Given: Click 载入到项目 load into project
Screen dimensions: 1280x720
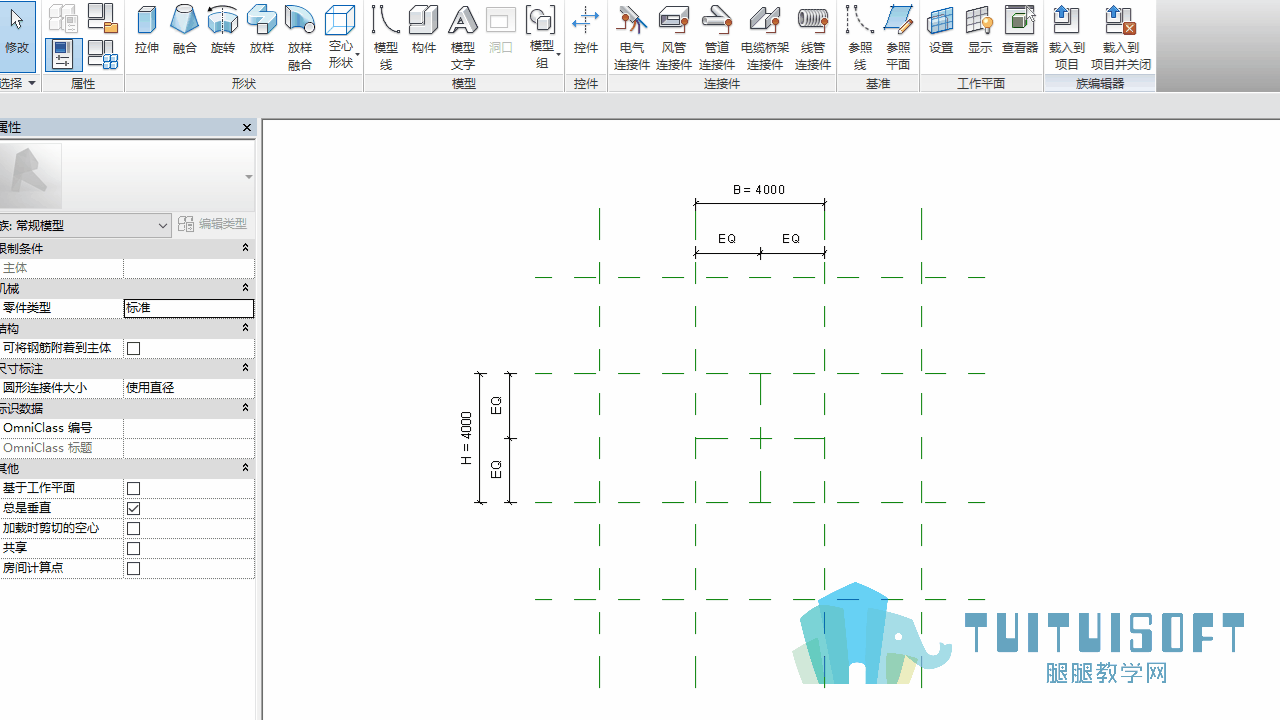Looking at the screenshot, I should pyautogui.click(x=1067, y=38).
